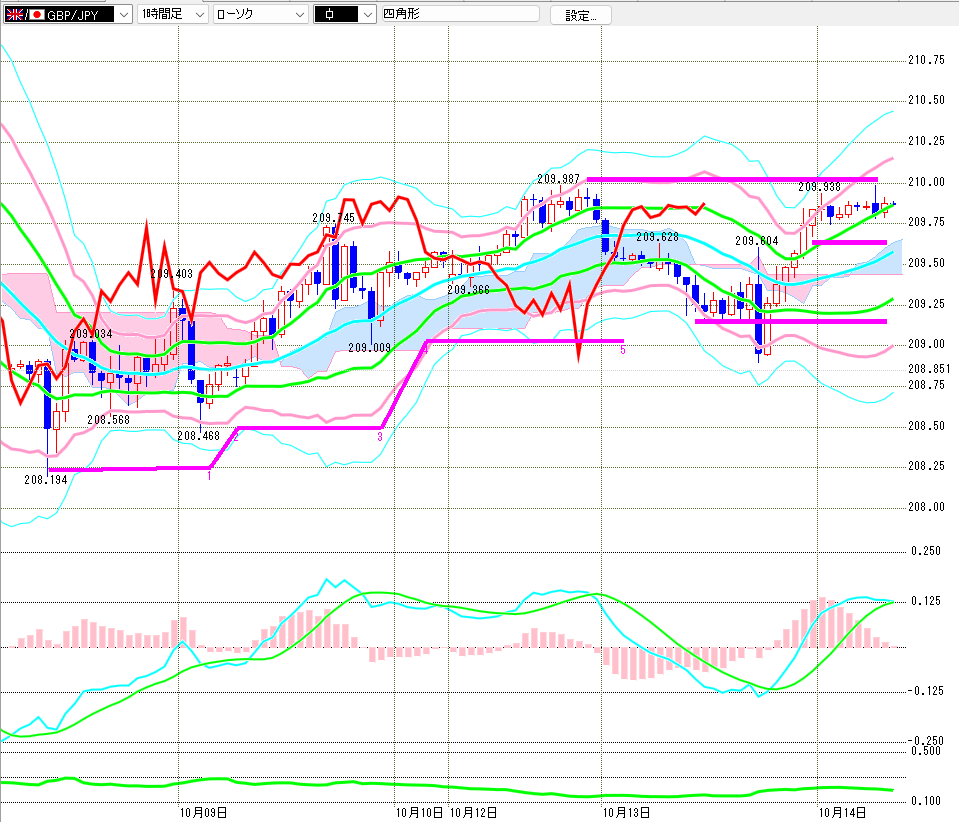Click the 209.403 price label

[171, 273]
